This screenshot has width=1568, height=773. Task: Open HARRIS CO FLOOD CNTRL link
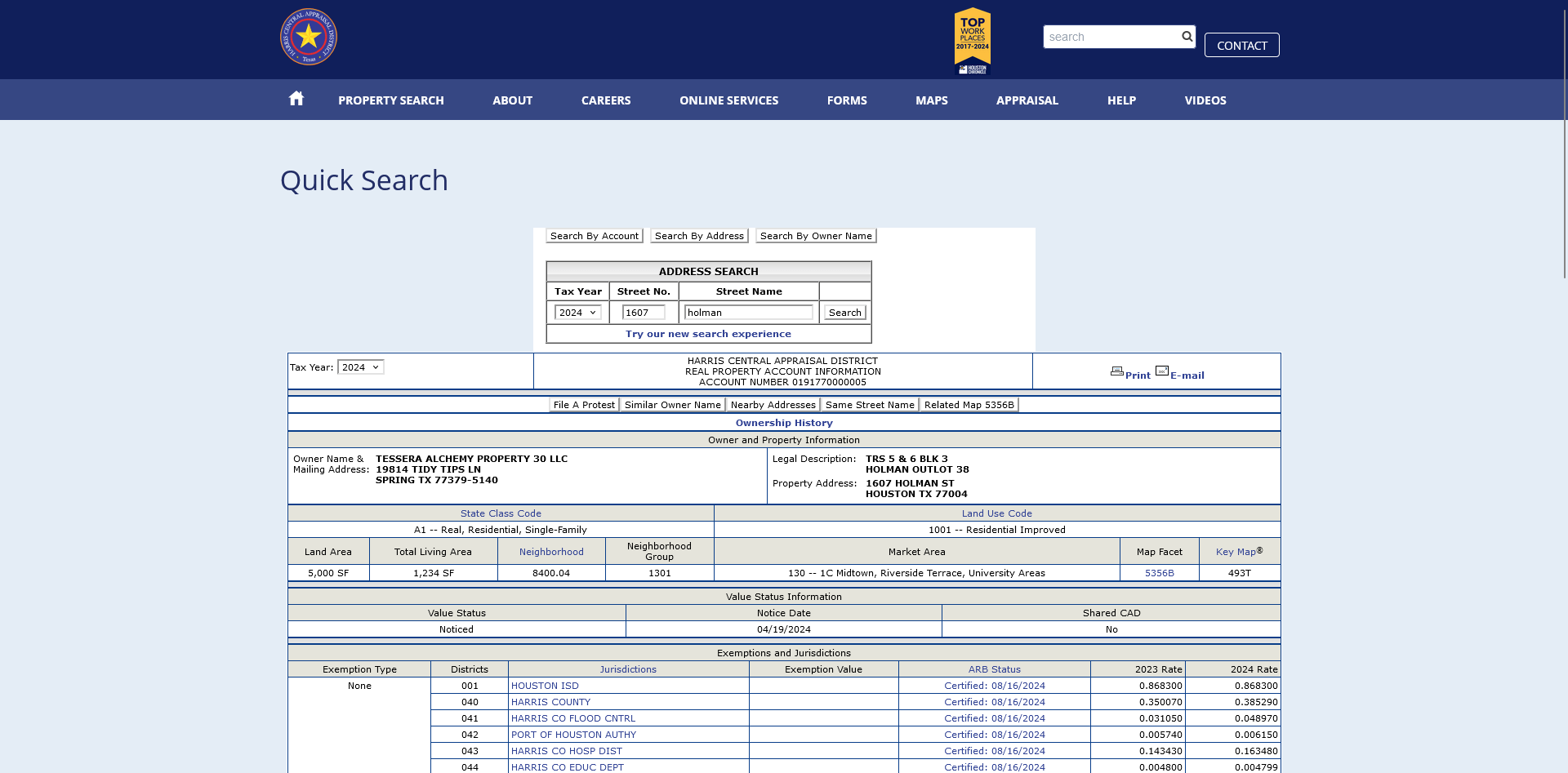pos(573,718)
